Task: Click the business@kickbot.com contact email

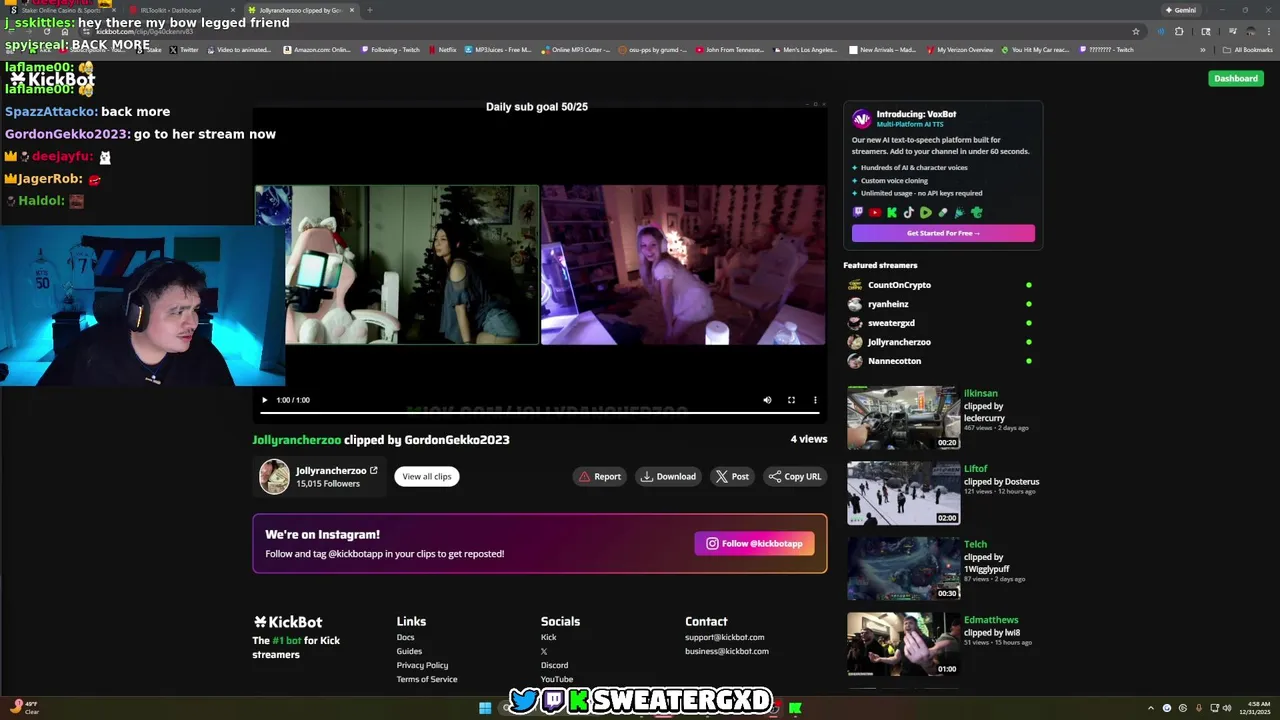Action: (727, 651)
